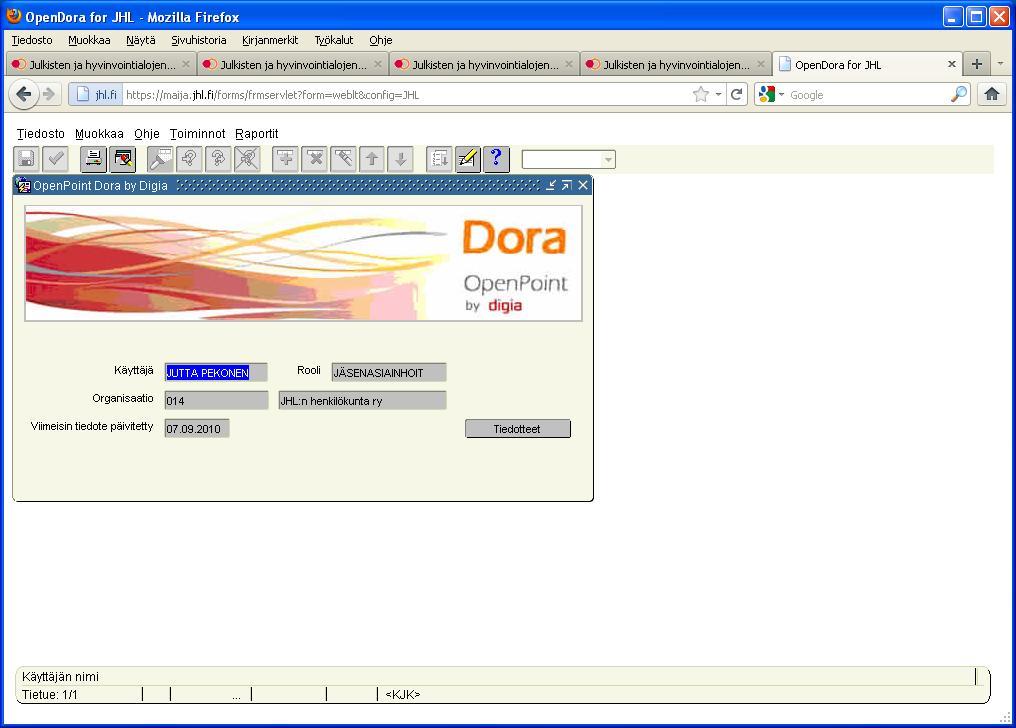This screenshot has width=1016, height=728.
Task: Click the blue question mark Help icon
Action: click(496, 159)
